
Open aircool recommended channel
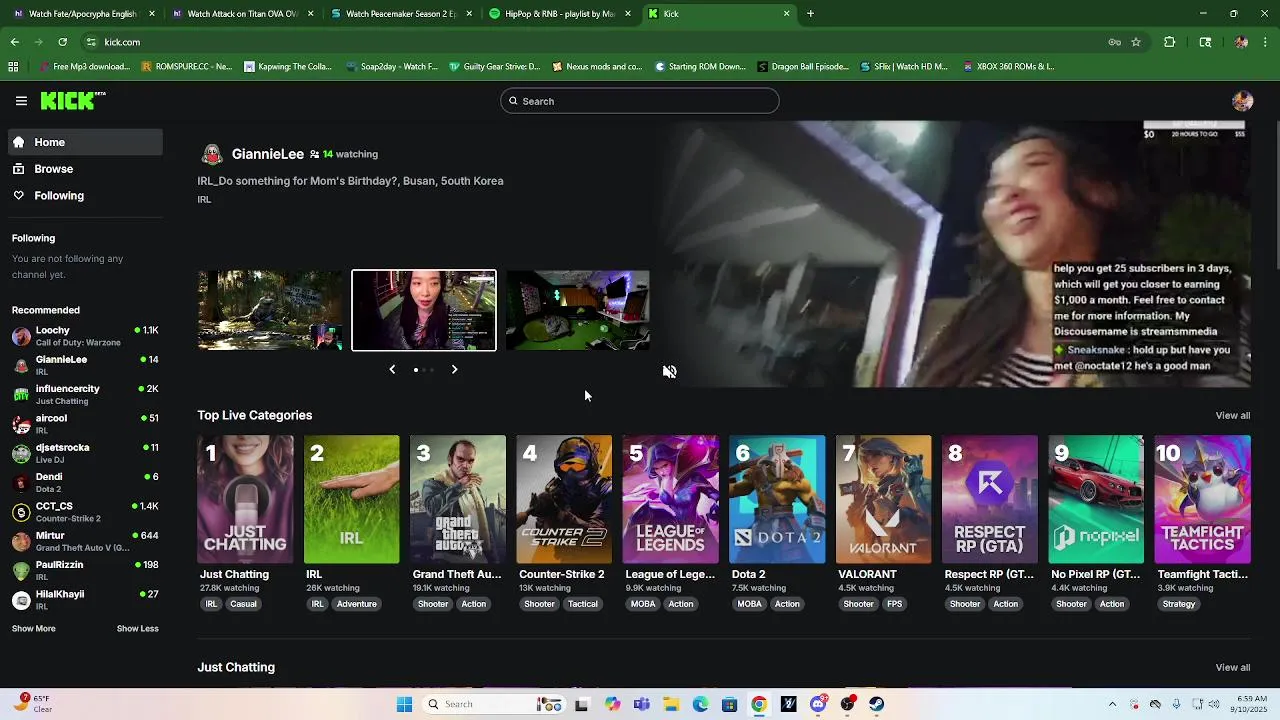point(85,424)
